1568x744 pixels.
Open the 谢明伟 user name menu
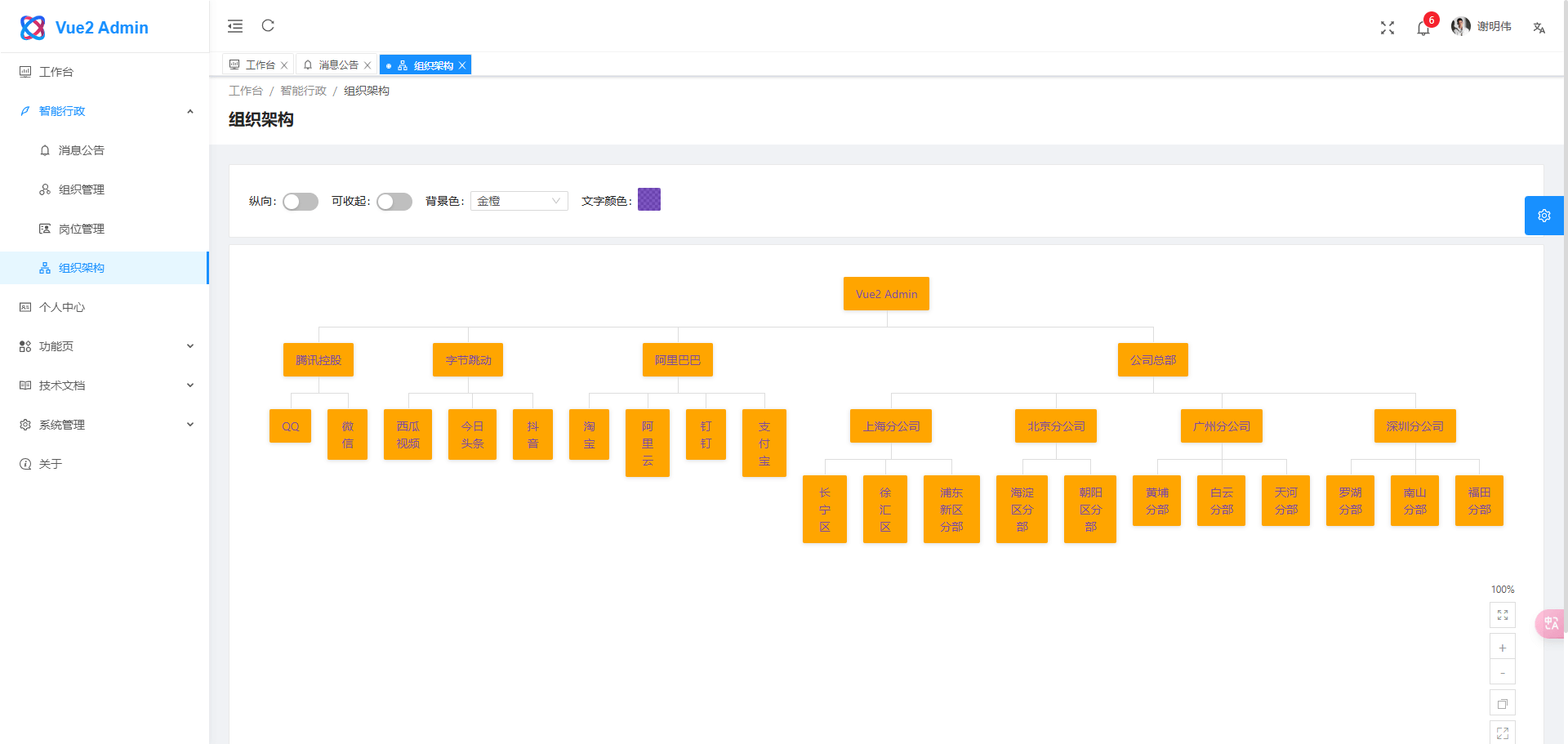click(x=1494, y=27)
